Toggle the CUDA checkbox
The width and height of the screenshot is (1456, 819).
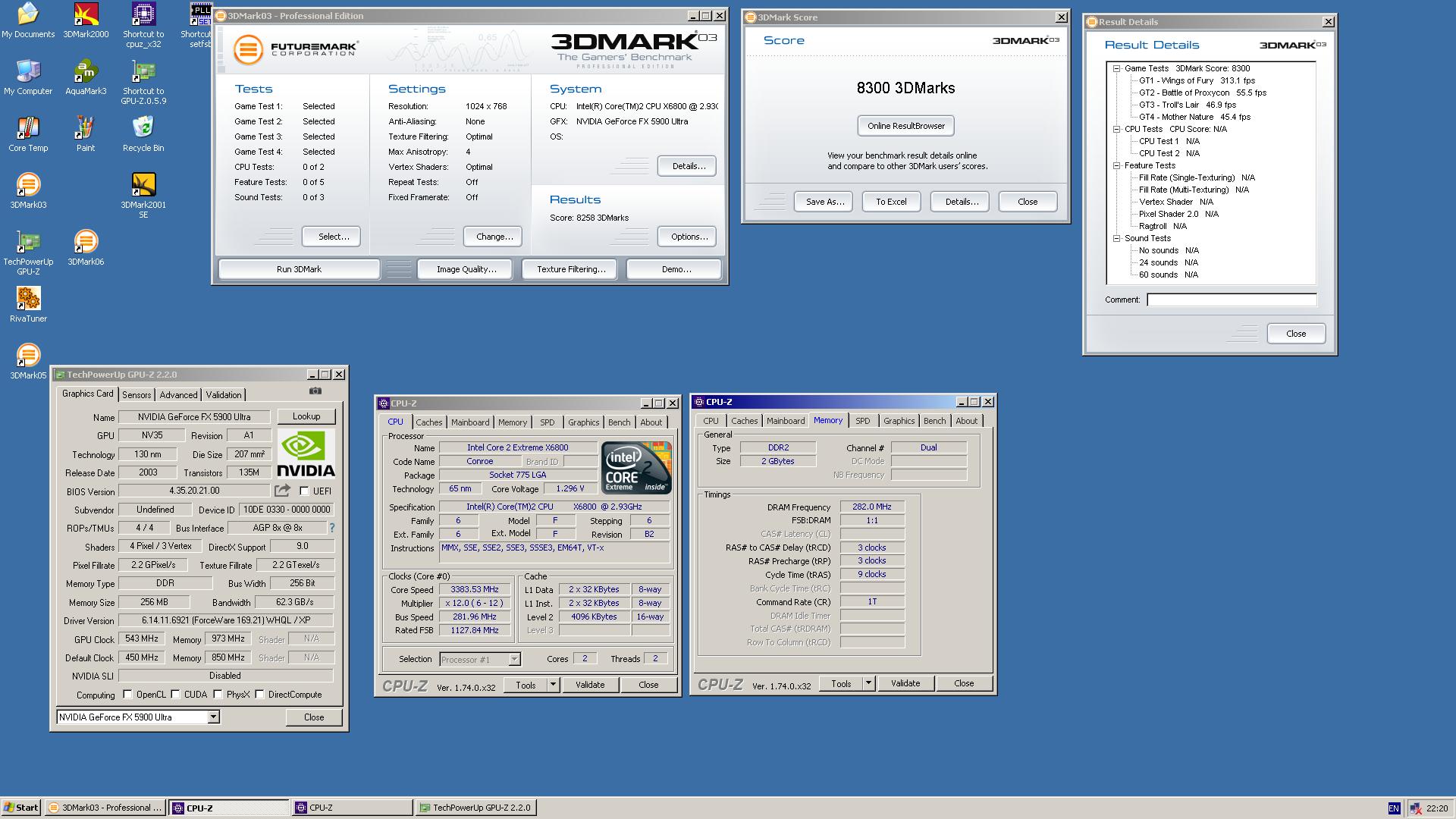[175, 695]
